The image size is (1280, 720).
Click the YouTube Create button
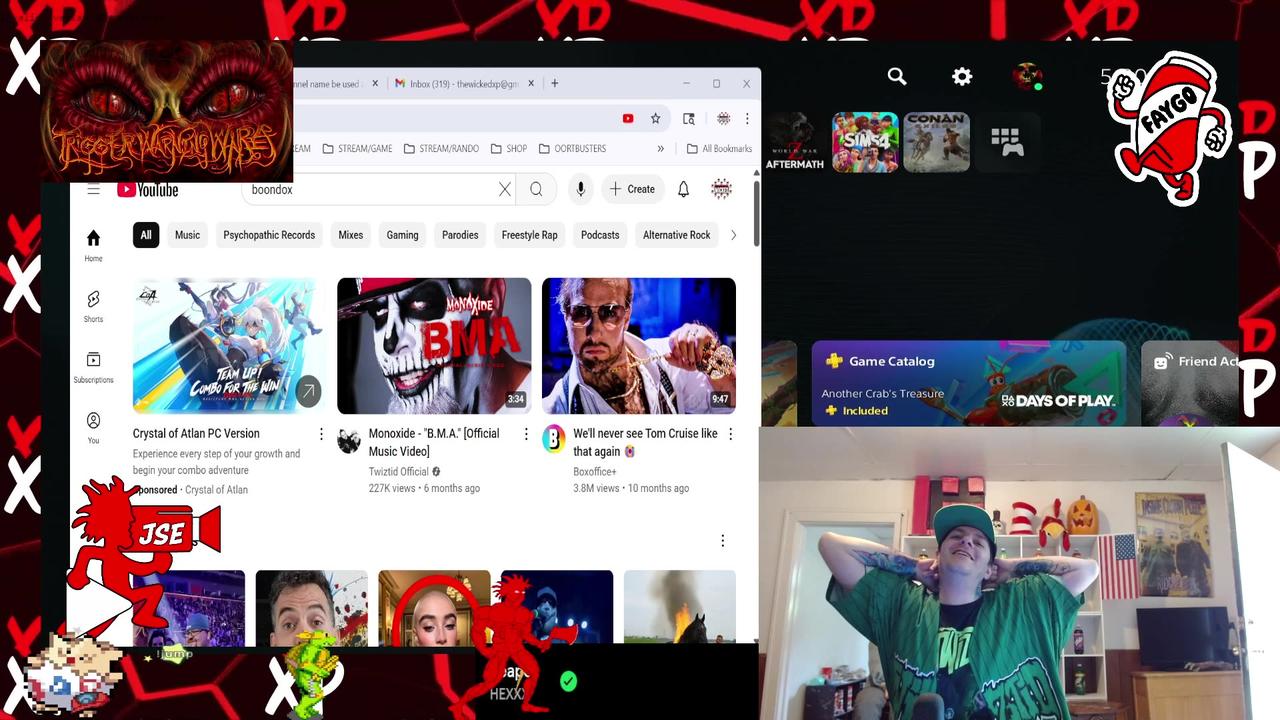click(x=632, y=189)
